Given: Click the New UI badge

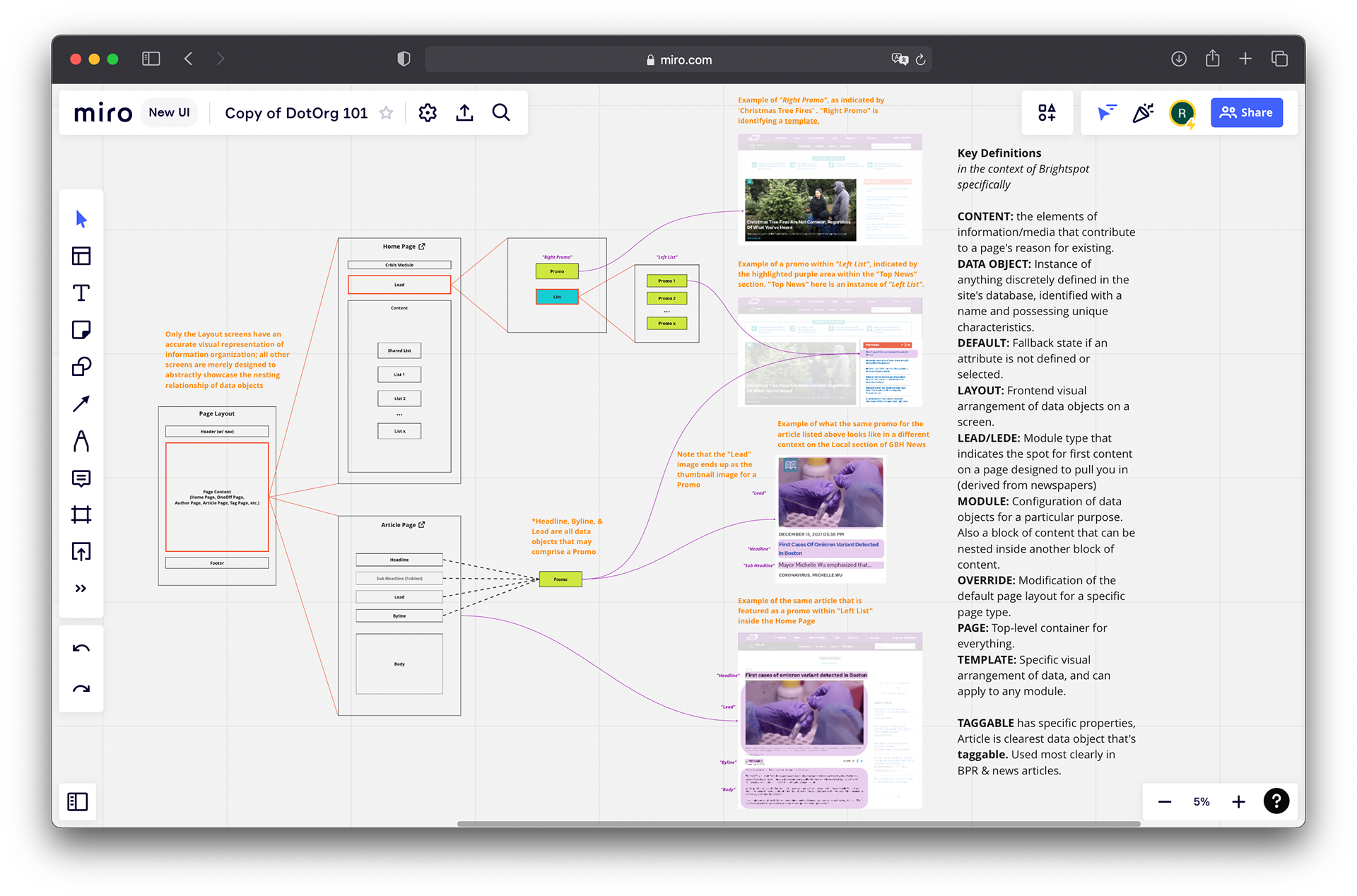Looking at the screenshot, I should [x=169, y=112].
